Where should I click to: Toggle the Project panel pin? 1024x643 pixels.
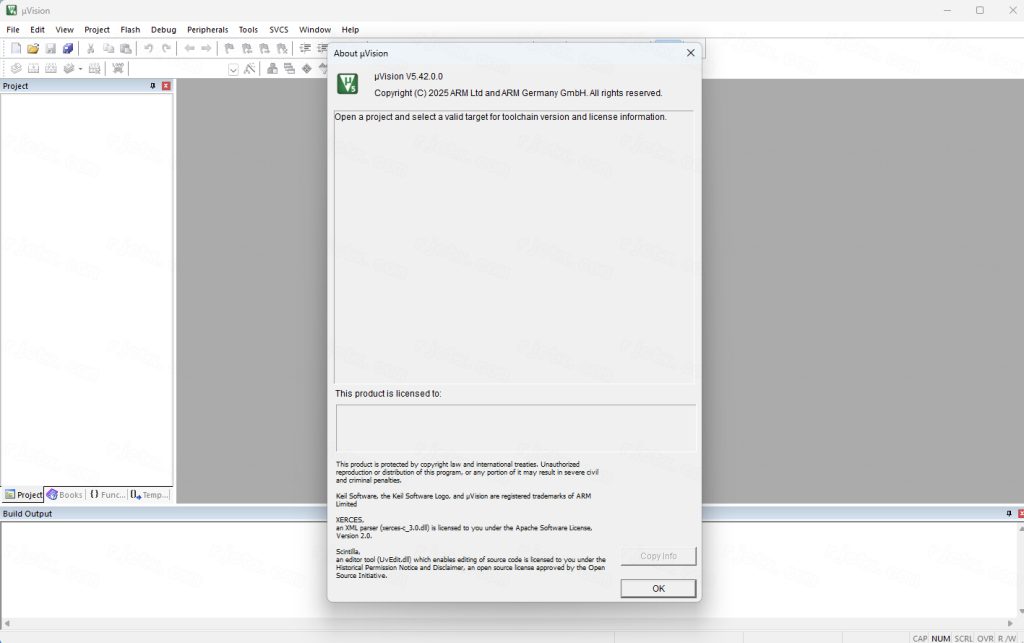[x=153, y=86]
